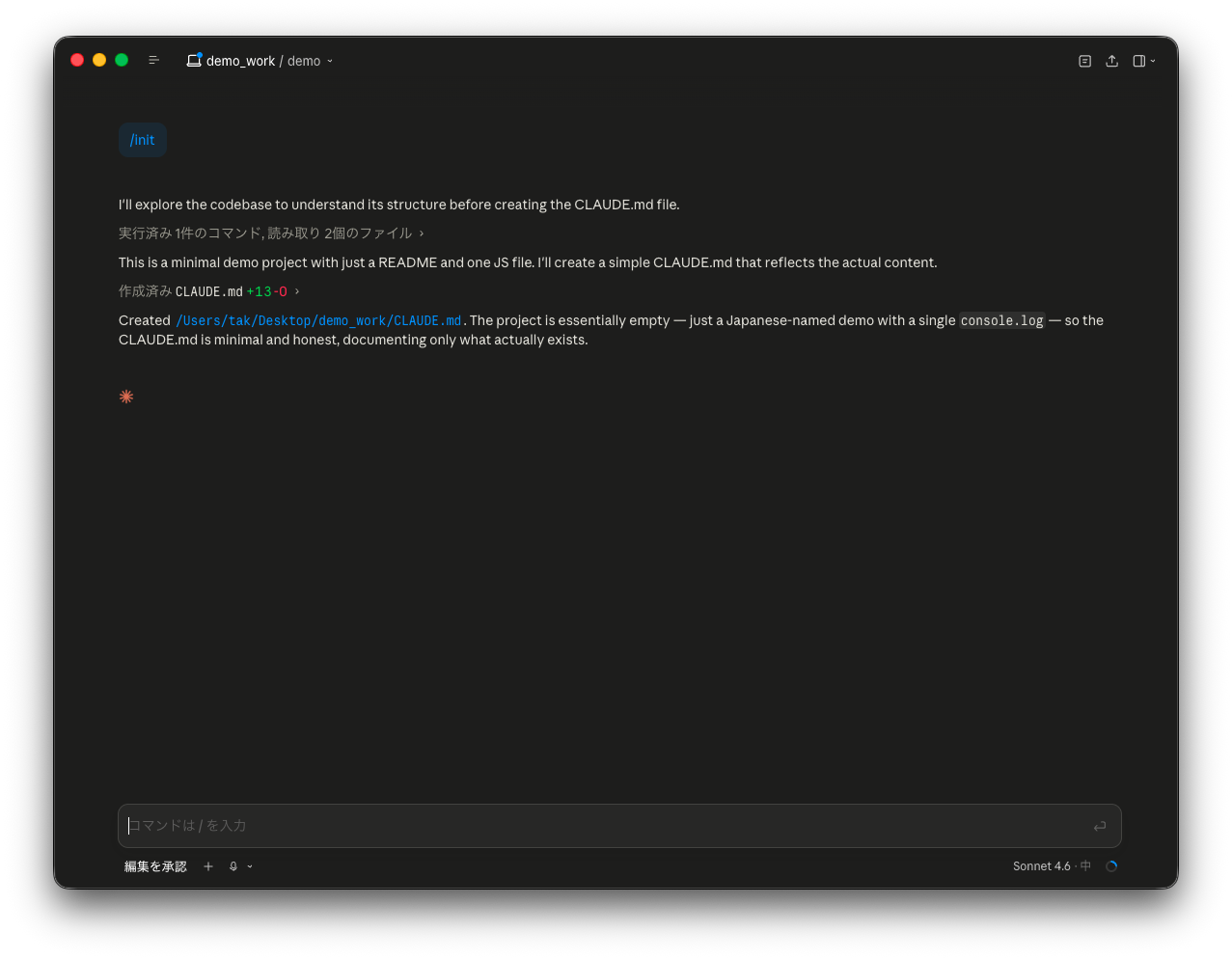Focus the command input field
Screen dimensions: 1232x960
pyautogui.click(x=619, y=826)
